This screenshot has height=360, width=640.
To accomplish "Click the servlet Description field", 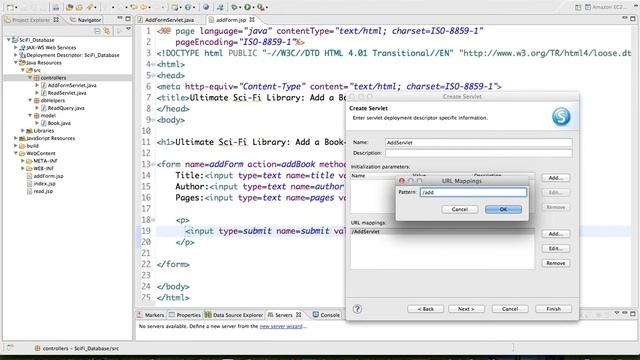I will click(x=478, y=153).
